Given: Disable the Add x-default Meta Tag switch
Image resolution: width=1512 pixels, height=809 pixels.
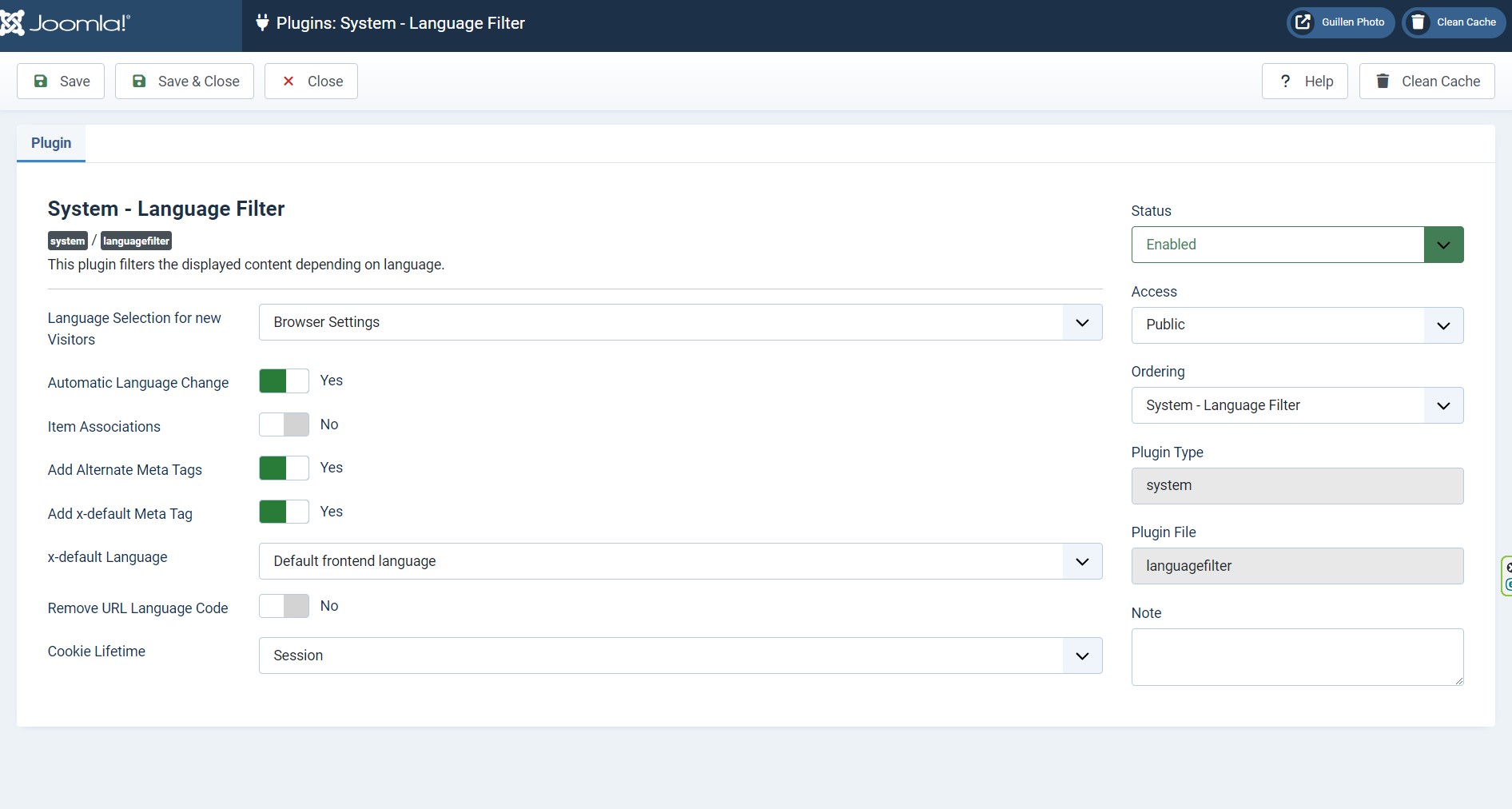Looking at the screenshot, I should 284,512.
